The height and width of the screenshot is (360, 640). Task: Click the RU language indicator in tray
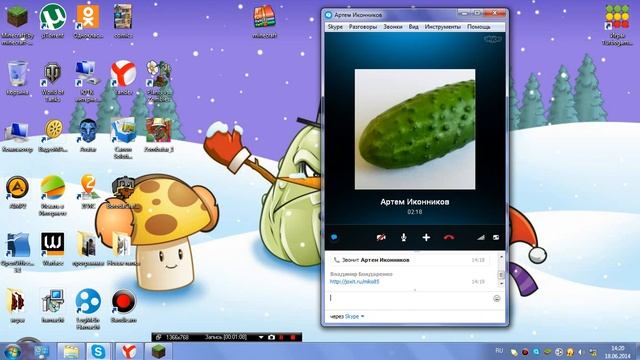click(499, 350)
